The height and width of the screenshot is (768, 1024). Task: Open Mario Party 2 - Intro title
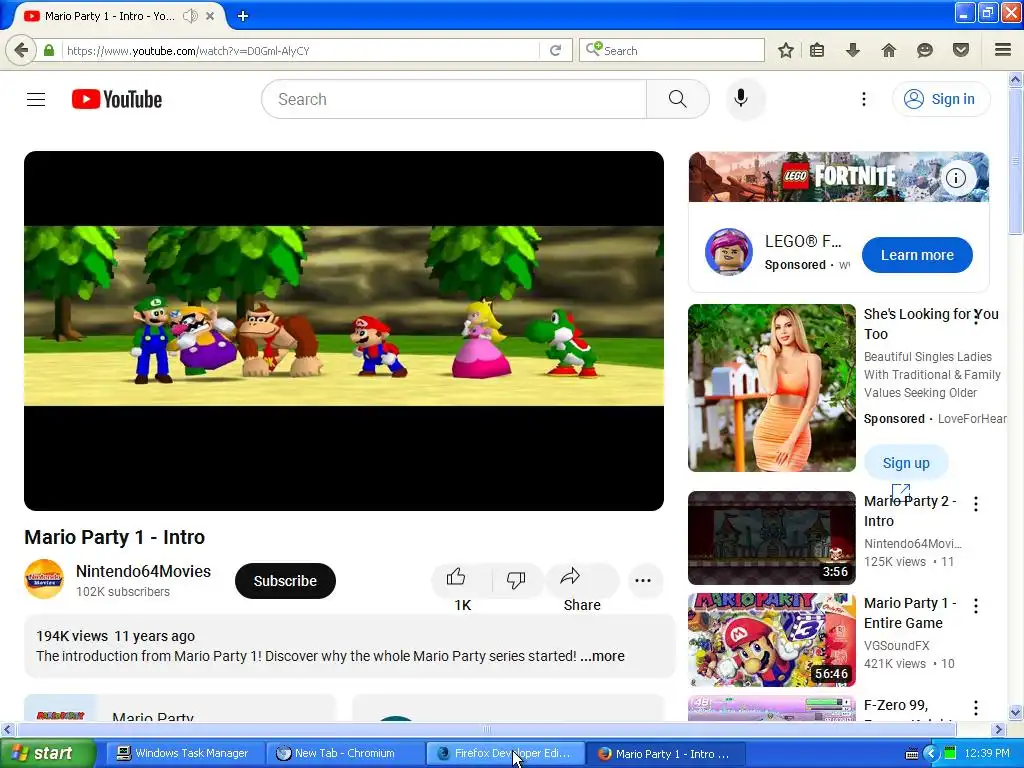910,511
